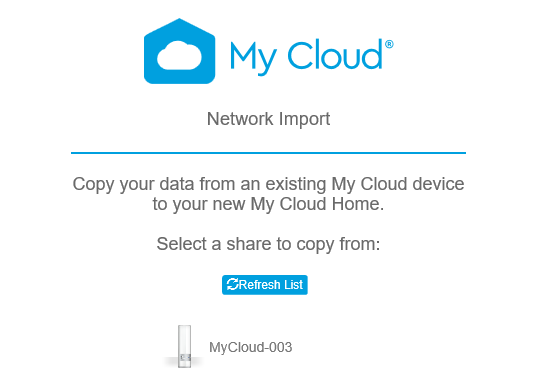
Task: Click the LED panel on the device image
Action: [185, 358]
